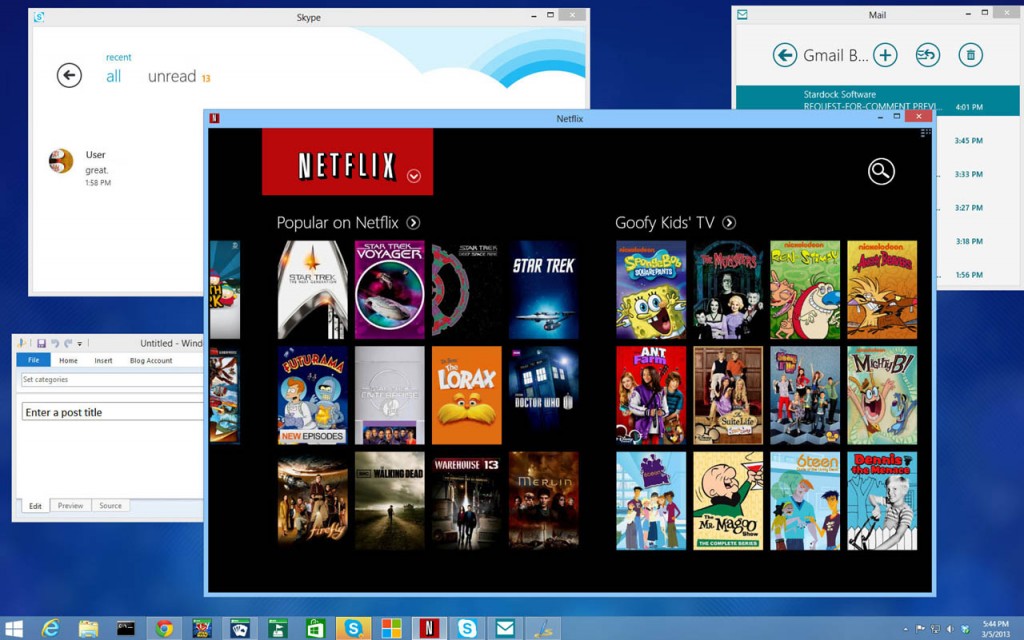Screen dimensions: 1024x640
Task: Expand the Popular on Netflix section arrow
Action: 413,223
